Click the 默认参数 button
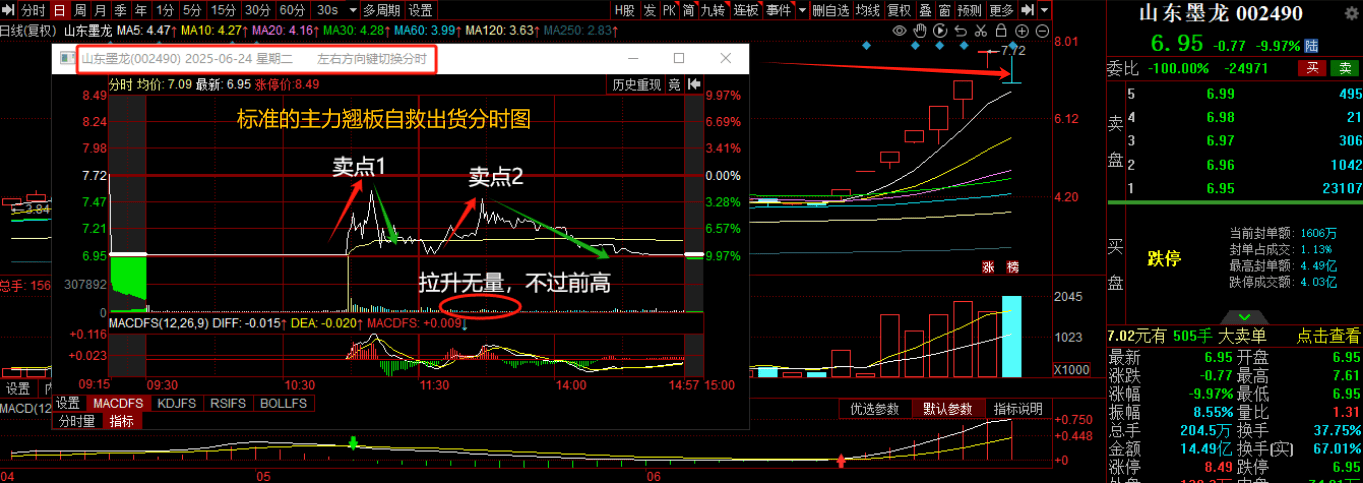Image resolution: width=1363 pixels, height=483 pixels. pos(947,409)
